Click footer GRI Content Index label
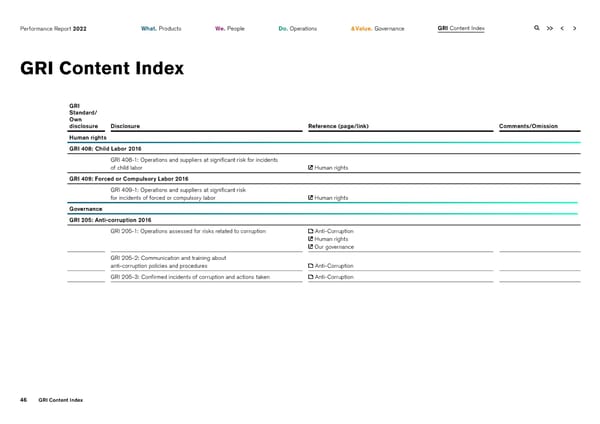 tap(60, 400)
